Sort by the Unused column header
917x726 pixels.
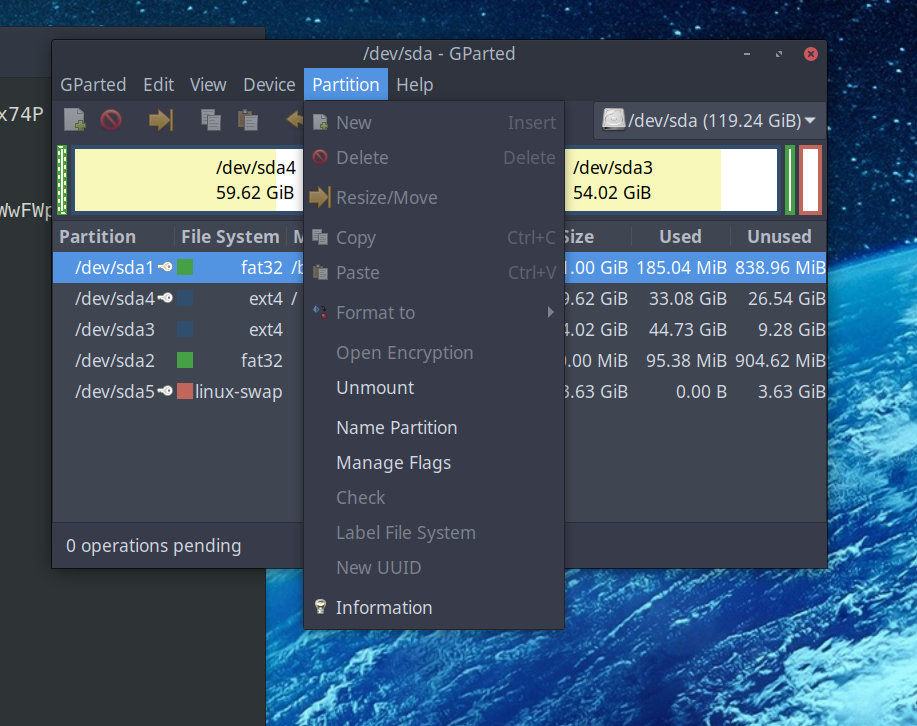click(x=778, y=236)
